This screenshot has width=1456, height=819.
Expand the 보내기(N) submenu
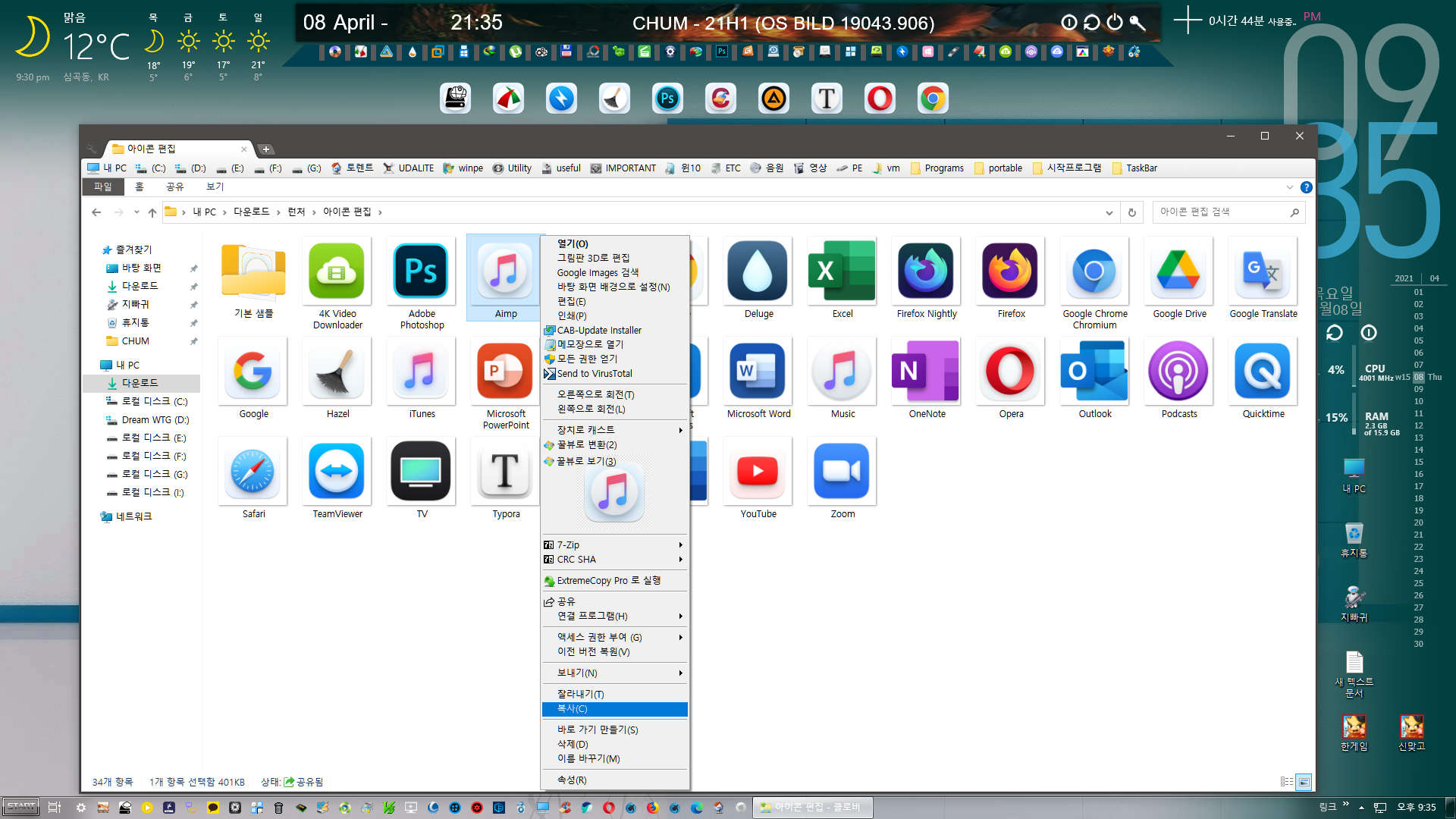tap(615, 673)
